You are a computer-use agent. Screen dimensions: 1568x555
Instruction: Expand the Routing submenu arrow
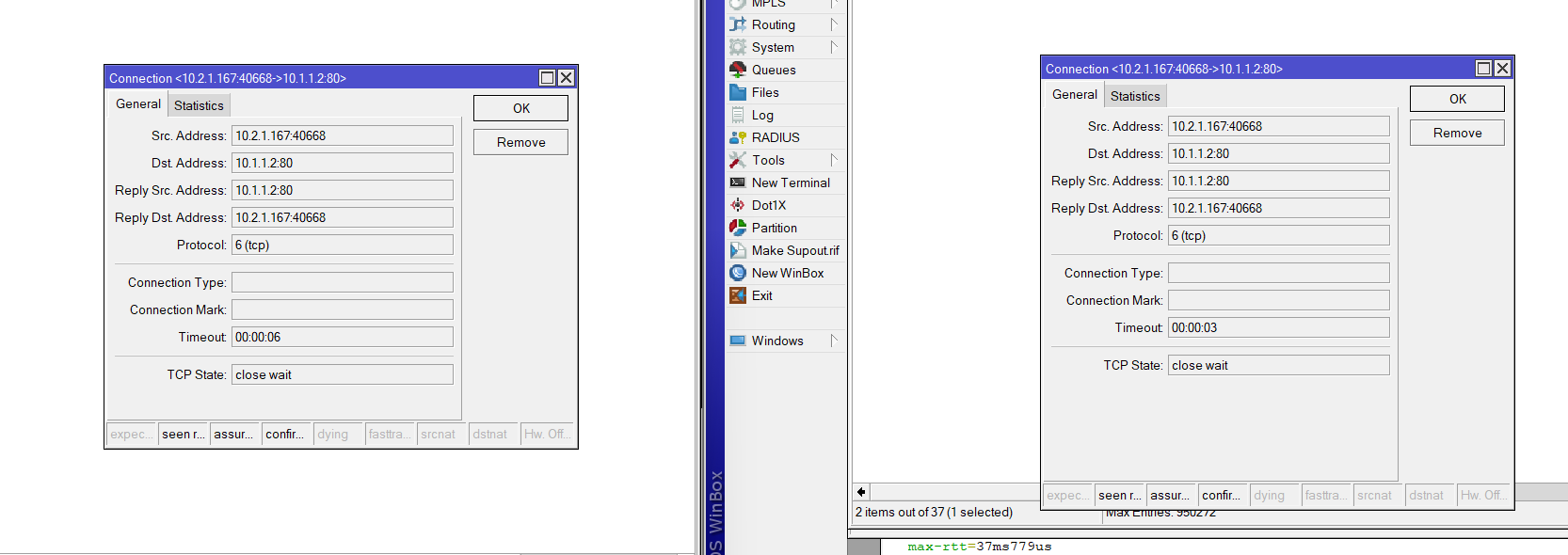tap(834, 24)
